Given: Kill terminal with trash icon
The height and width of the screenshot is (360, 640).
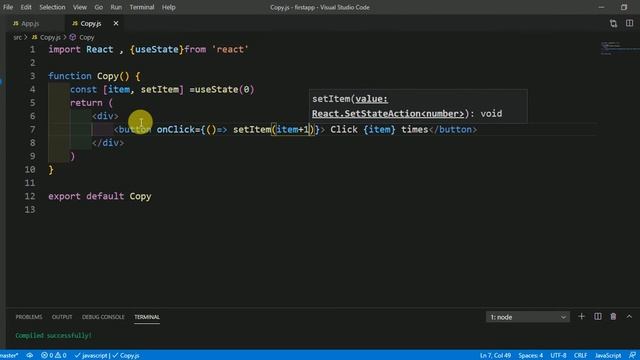Looking at the screenshot, I should click(x=613, y=316).
